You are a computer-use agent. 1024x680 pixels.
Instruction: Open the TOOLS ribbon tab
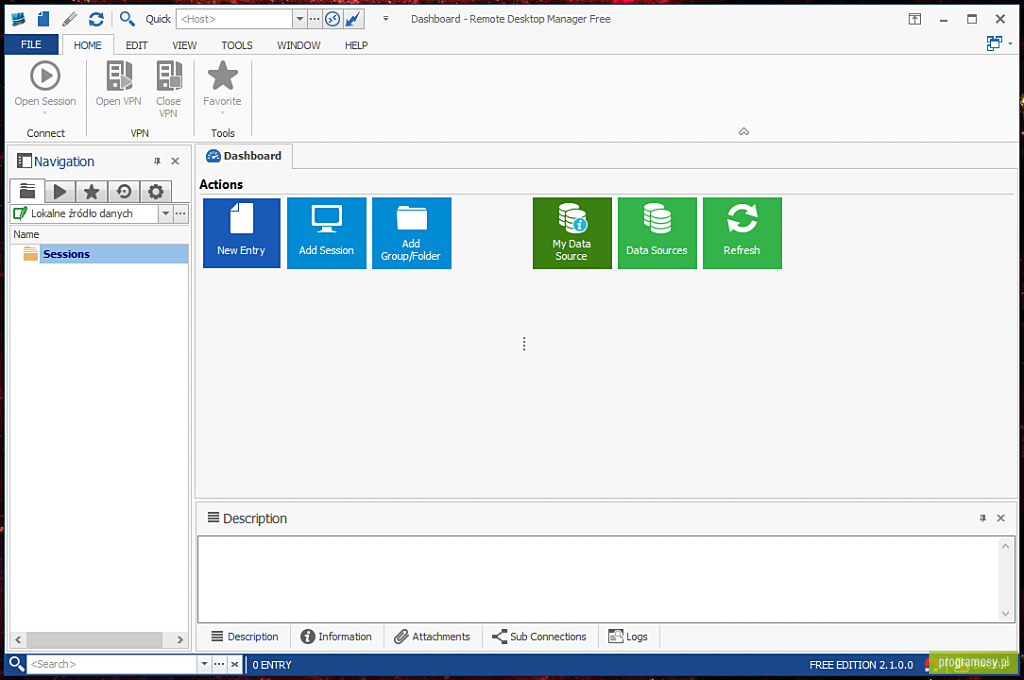(236, 45)
